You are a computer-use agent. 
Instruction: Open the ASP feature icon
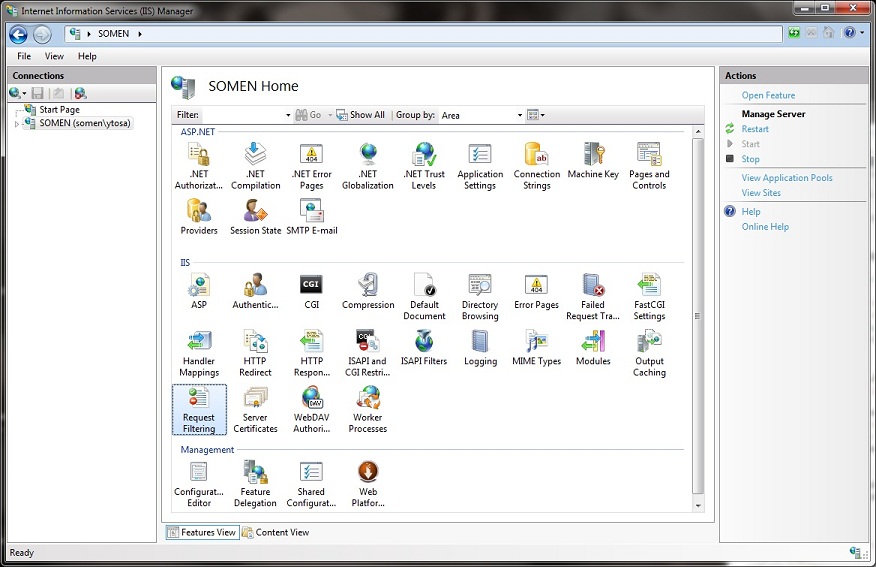tap(199, 290)
